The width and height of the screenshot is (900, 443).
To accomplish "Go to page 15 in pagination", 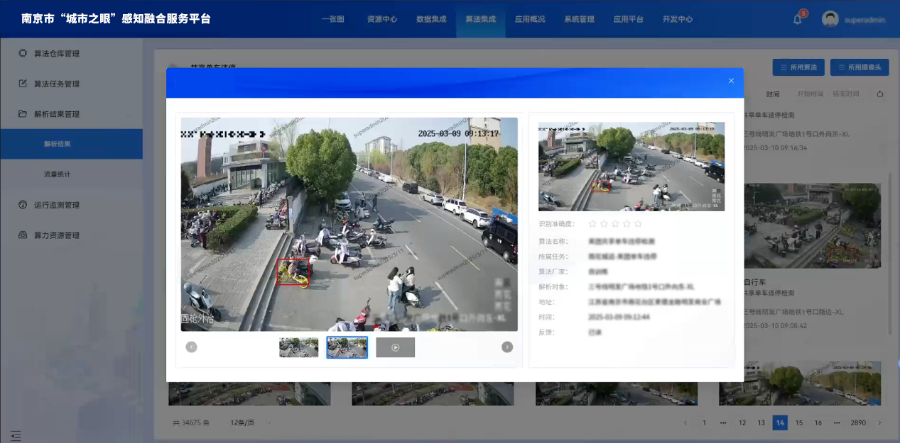I will tap(799, 423).
